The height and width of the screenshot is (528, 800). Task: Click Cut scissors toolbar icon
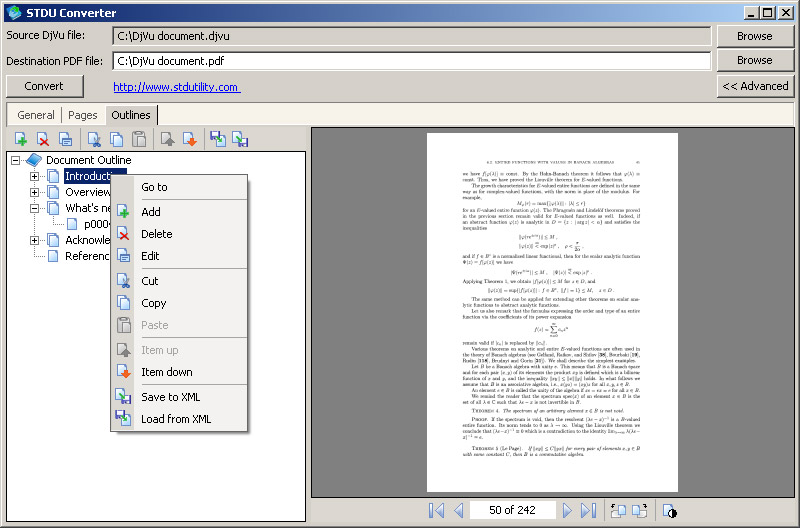click(x=94, y=139)
